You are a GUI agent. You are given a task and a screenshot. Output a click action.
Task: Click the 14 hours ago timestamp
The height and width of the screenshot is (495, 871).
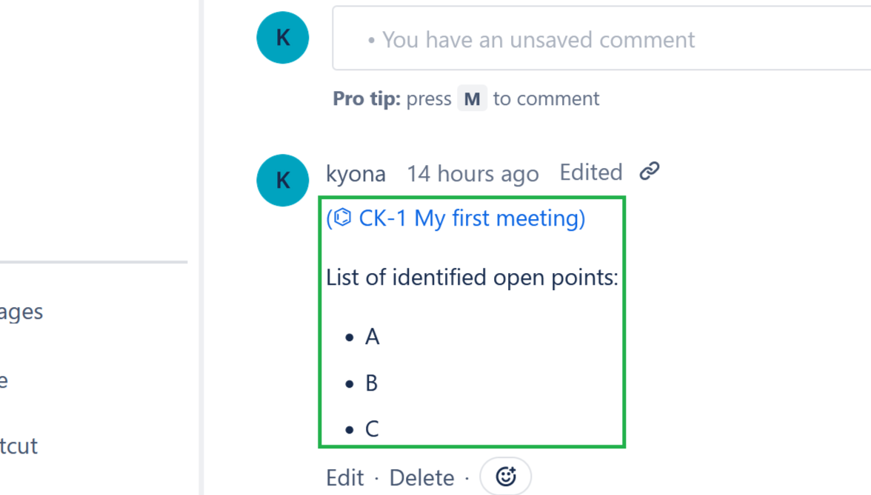[x=472, y=174]
